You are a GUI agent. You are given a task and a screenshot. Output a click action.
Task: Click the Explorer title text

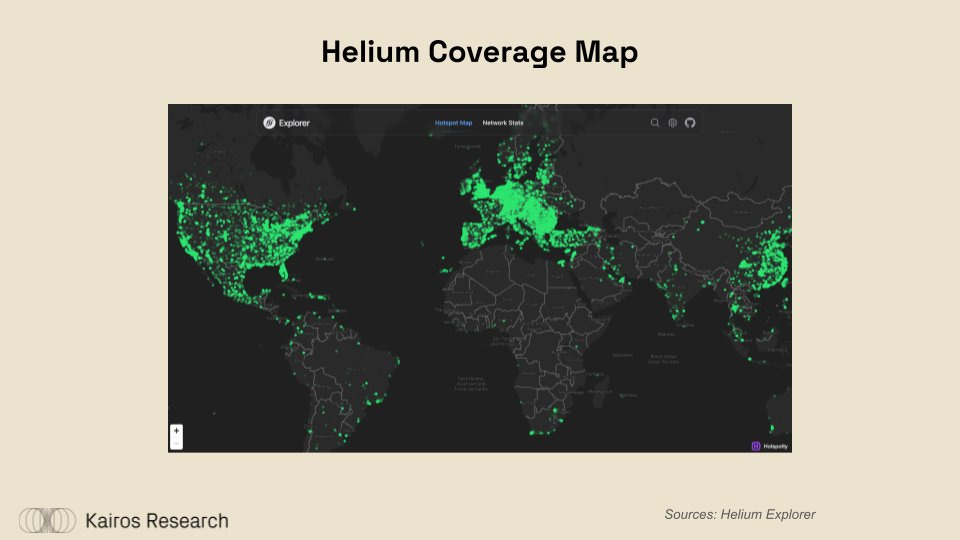click(x=294, y=123)
